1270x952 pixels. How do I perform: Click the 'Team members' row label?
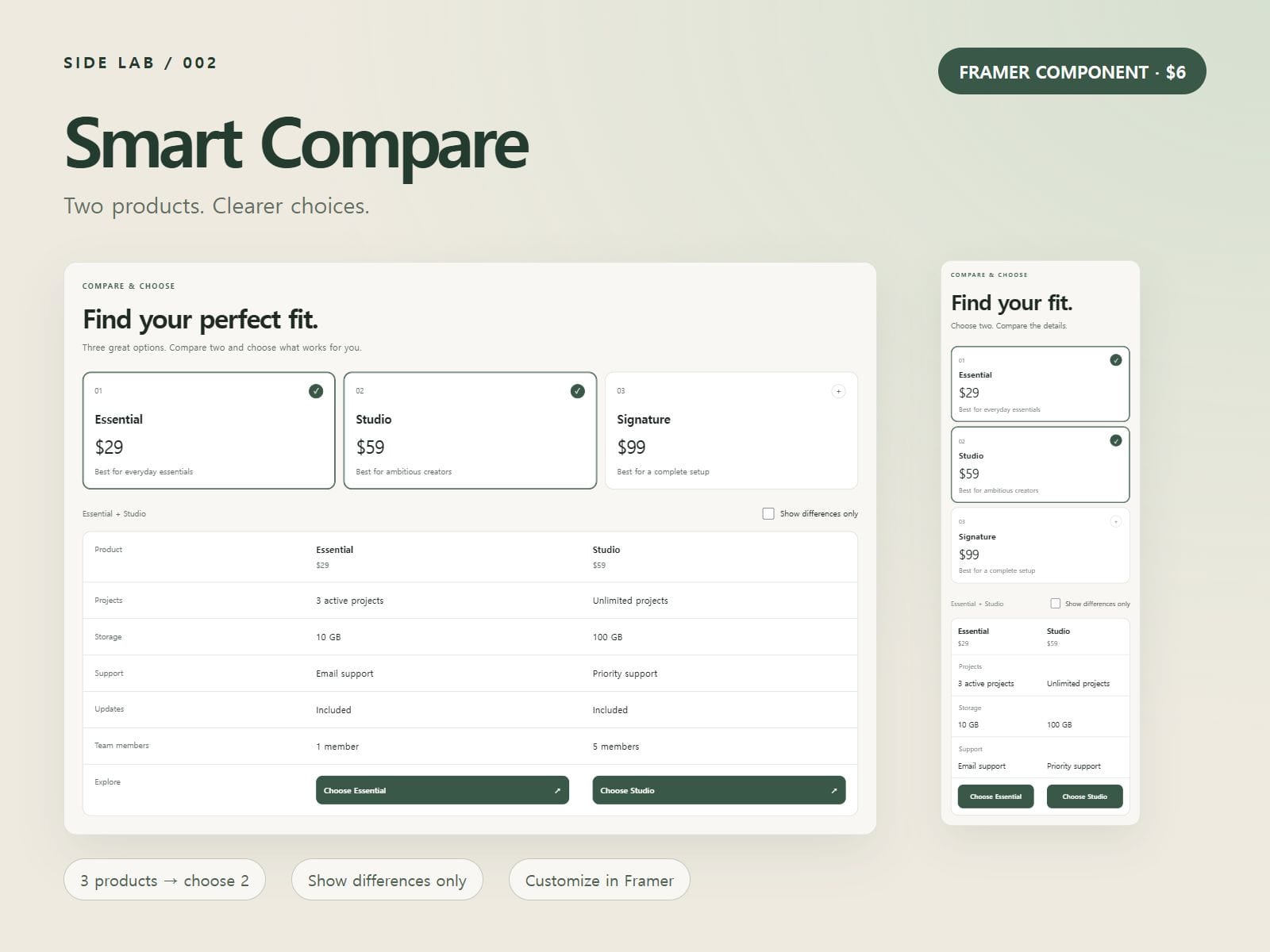(x=121, y=746)
